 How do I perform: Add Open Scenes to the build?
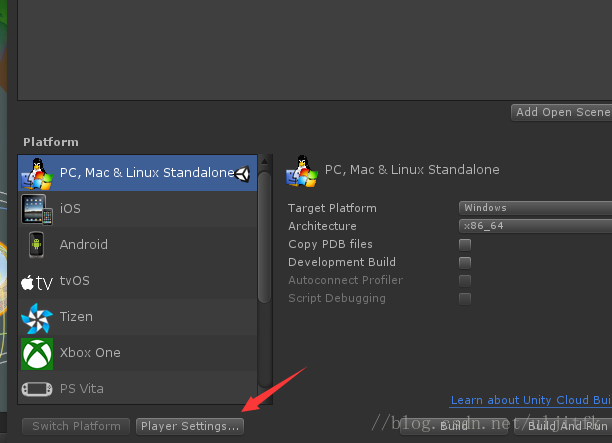coord(562,112)
